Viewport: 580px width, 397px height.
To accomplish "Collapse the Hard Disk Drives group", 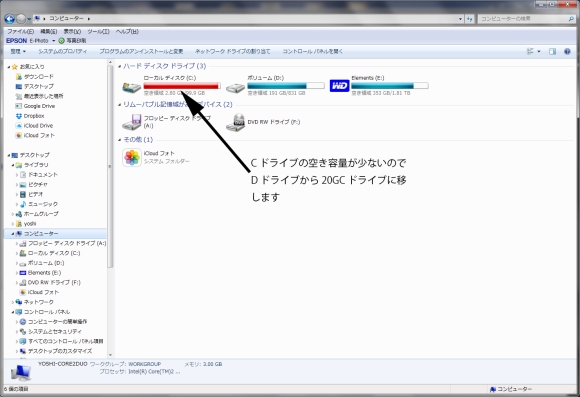I will 119,66.
